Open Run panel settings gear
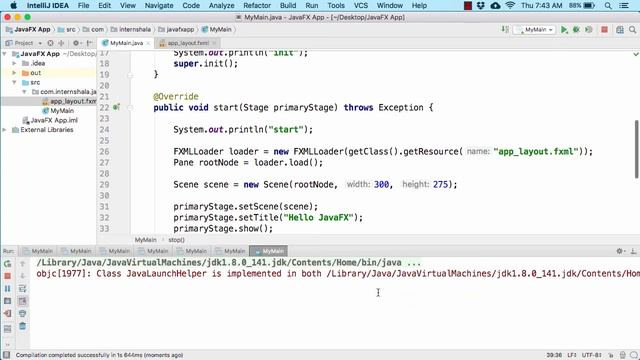The height and width of the screenshot is (360, 640). [620, 251]
